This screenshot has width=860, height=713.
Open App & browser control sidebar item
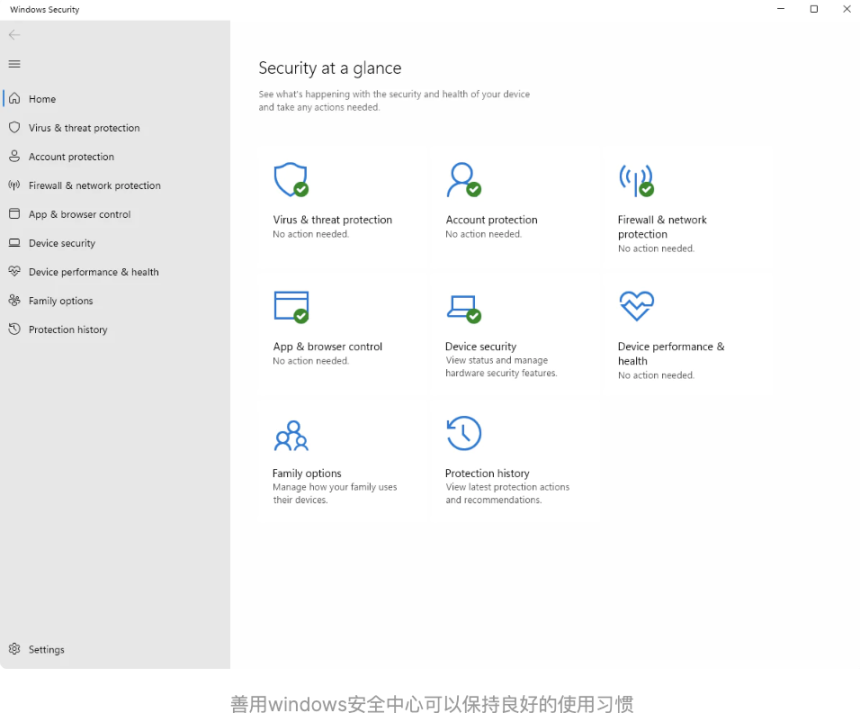click(x=79, y=215)
